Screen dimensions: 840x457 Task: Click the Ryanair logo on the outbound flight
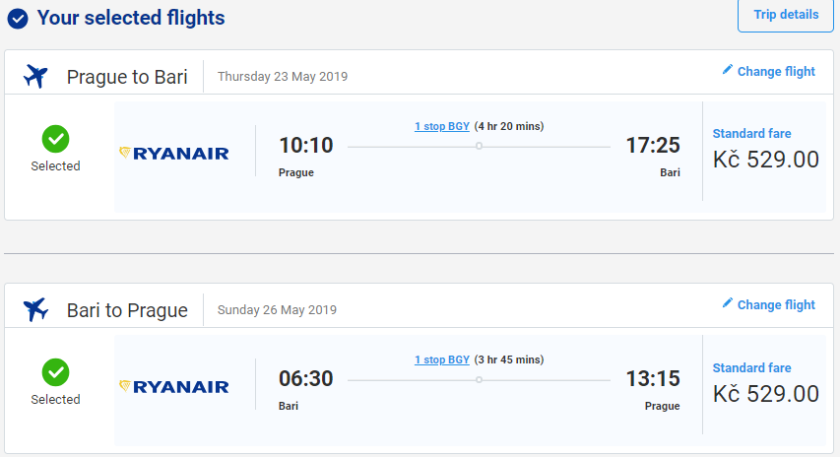(174, 153)
